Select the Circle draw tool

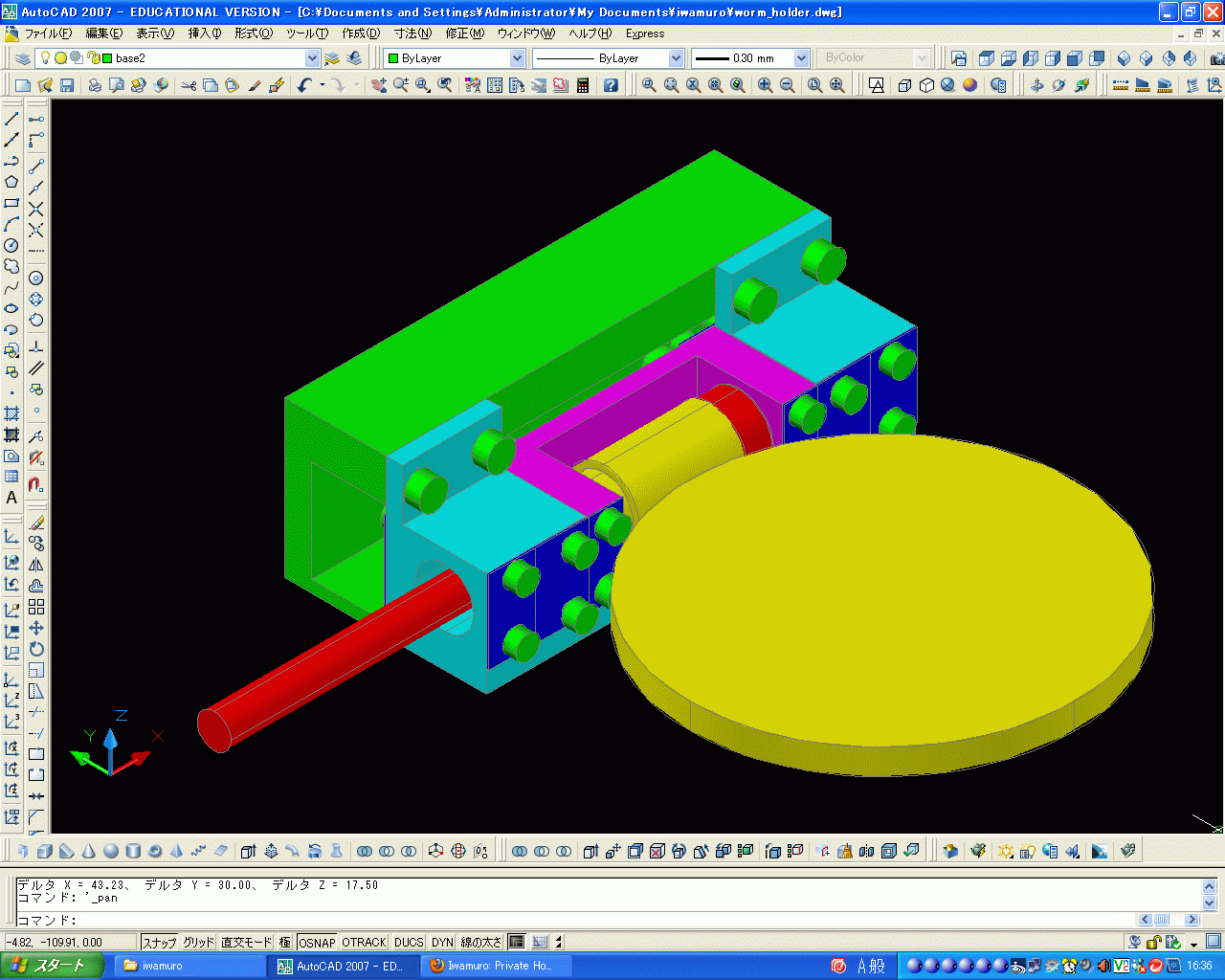pos(11,245)
